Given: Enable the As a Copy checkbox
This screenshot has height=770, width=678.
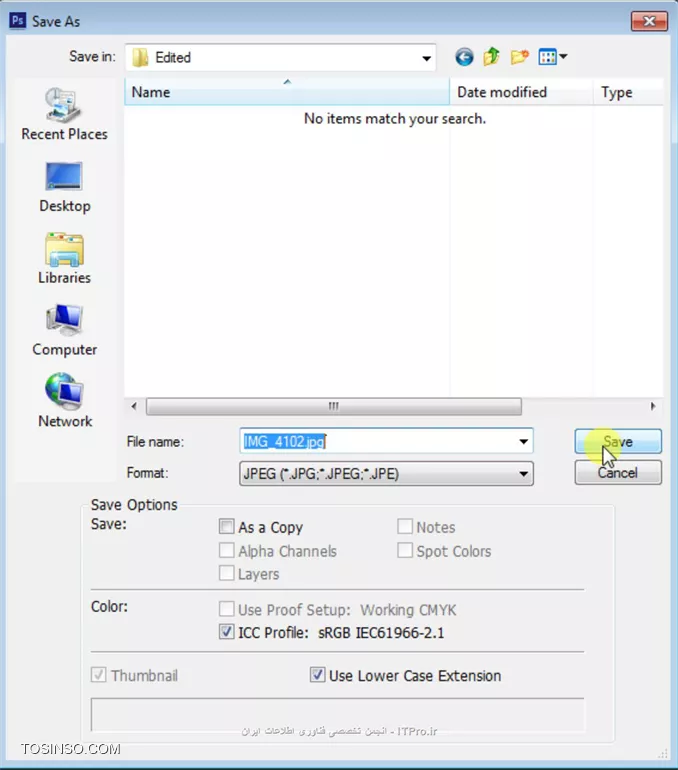Looking at the screenshot, I should click(x=226, y=526).
